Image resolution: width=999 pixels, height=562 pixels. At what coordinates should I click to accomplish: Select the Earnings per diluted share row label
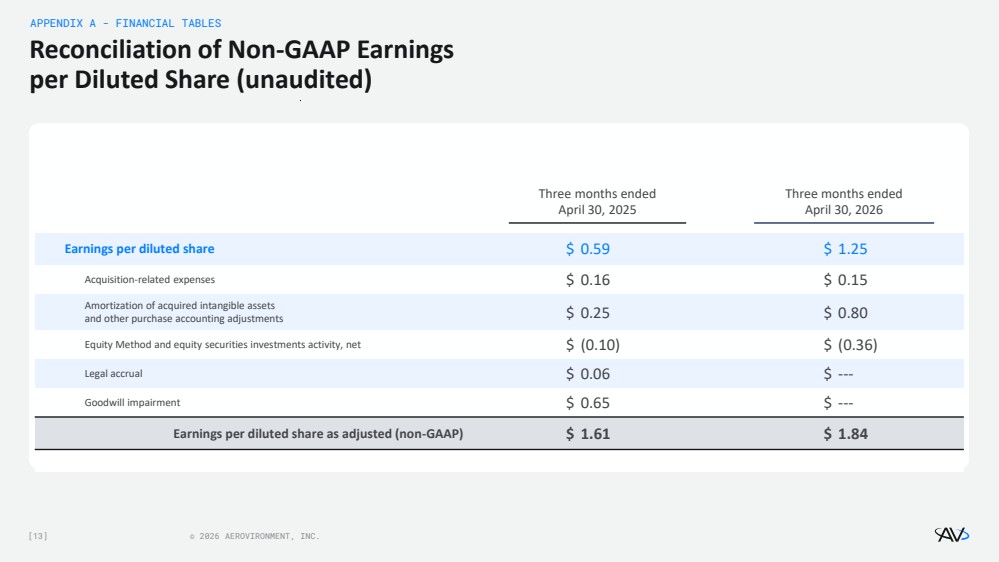(140, 249)
